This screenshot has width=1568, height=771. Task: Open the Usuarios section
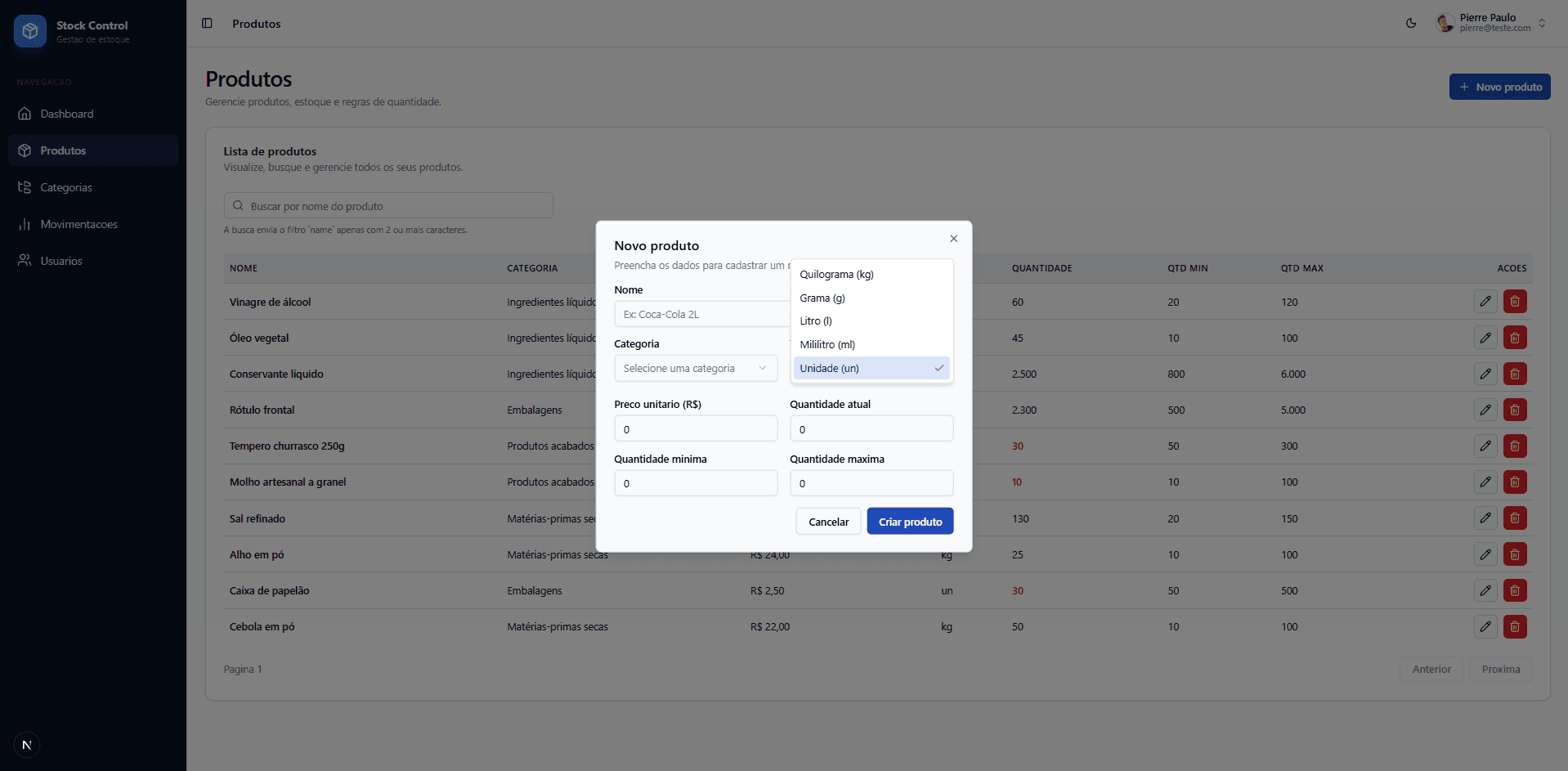coord(61,261)
